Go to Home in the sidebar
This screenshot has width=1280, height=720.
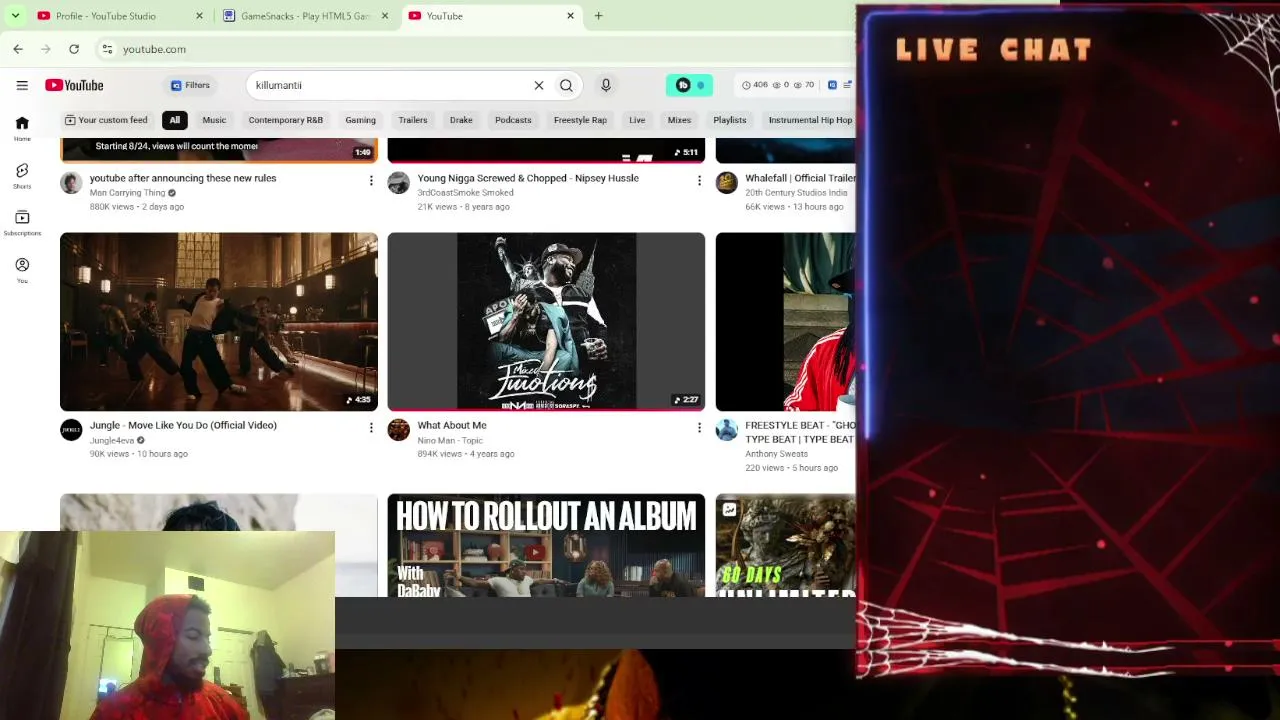(x=22, y=127)
